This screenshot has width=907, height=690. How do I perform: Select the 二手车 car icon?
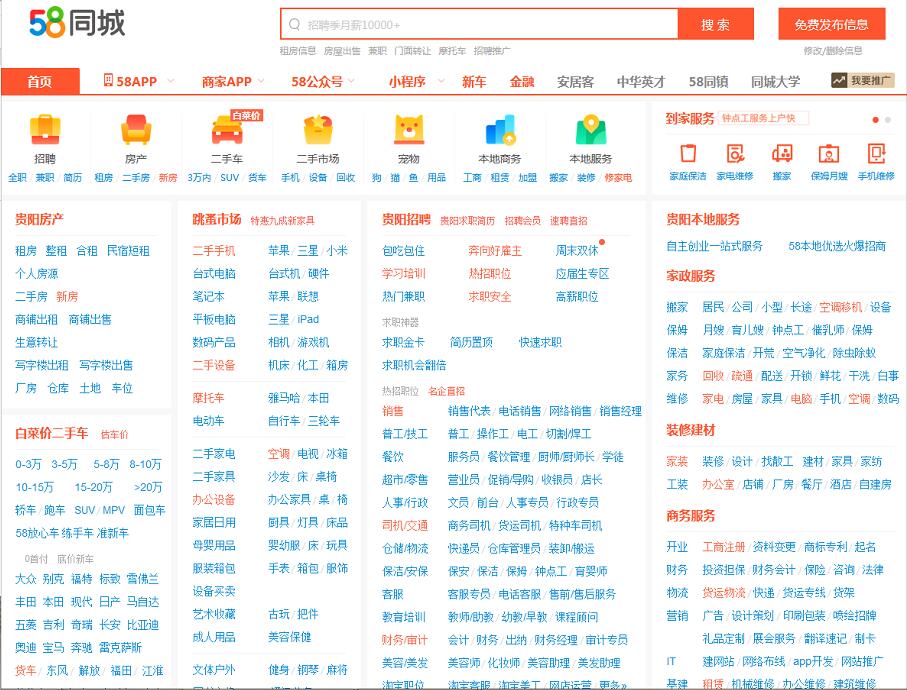click(x=226, y=131)
